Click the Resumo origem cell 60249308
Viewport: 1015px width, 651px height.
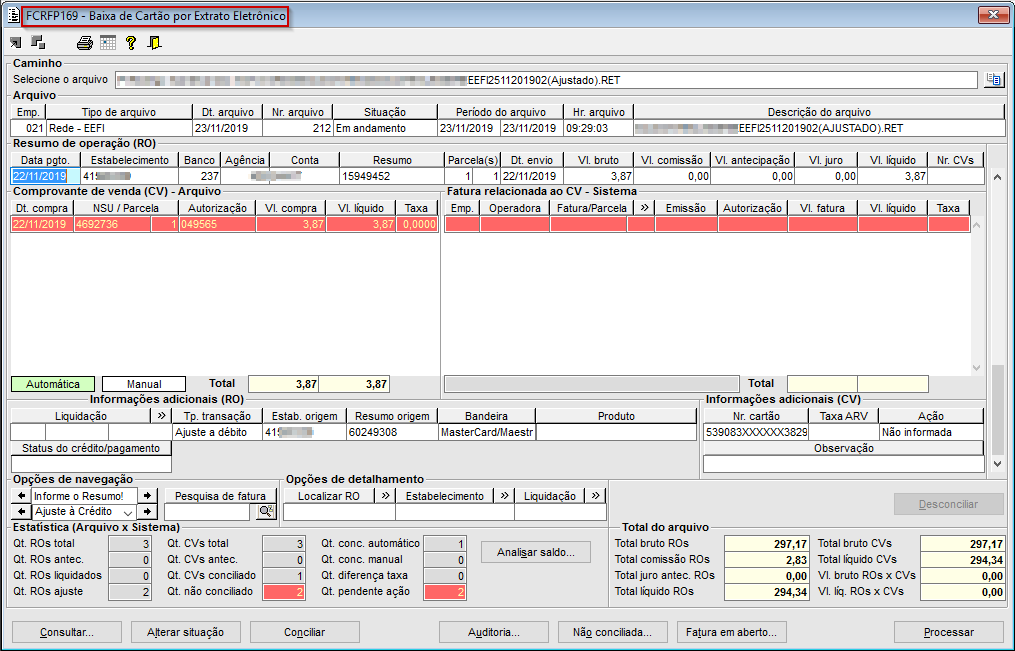tap(392, 432)
